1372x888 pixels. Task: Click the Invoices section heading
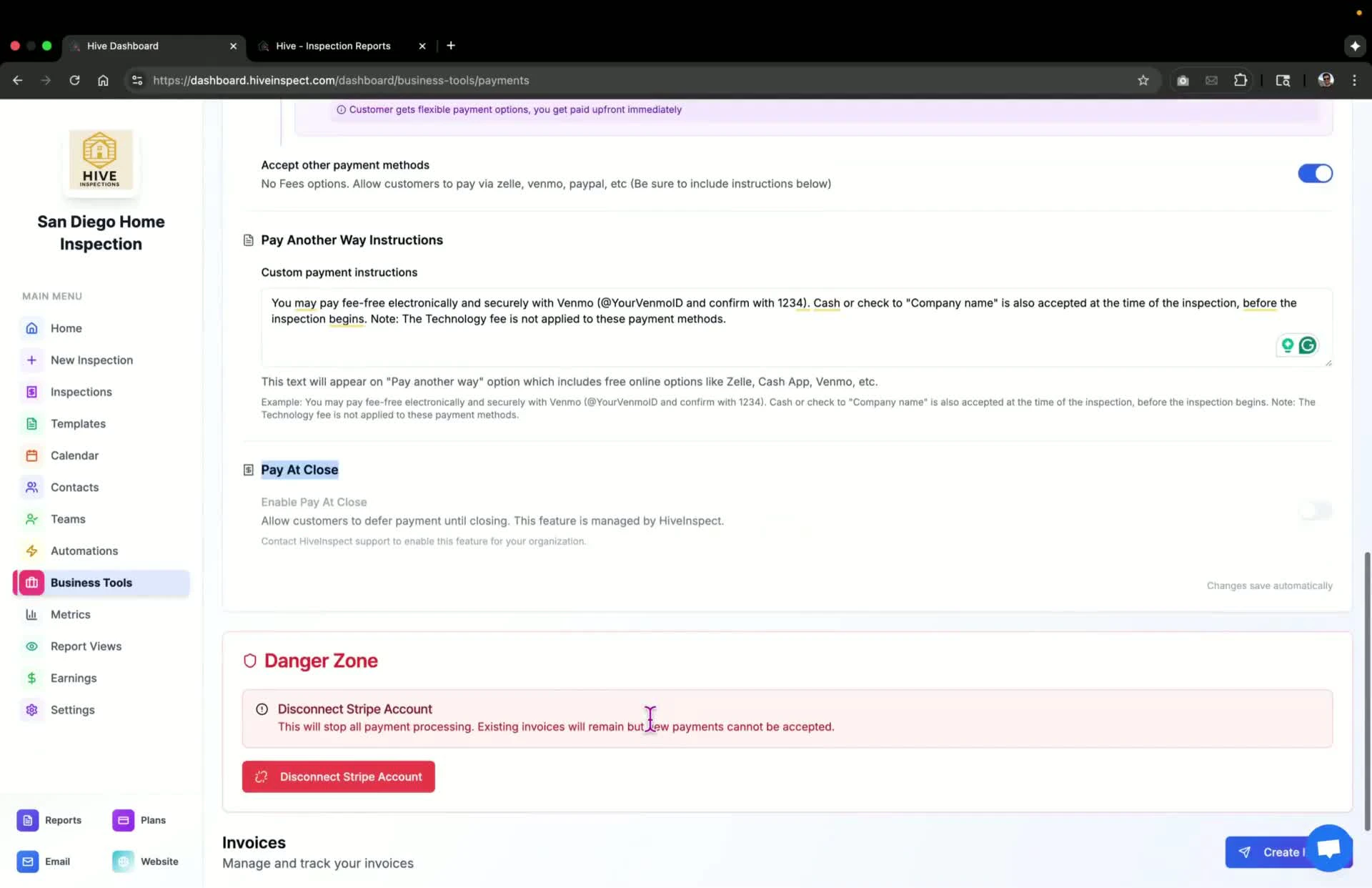tap(254, 842)
